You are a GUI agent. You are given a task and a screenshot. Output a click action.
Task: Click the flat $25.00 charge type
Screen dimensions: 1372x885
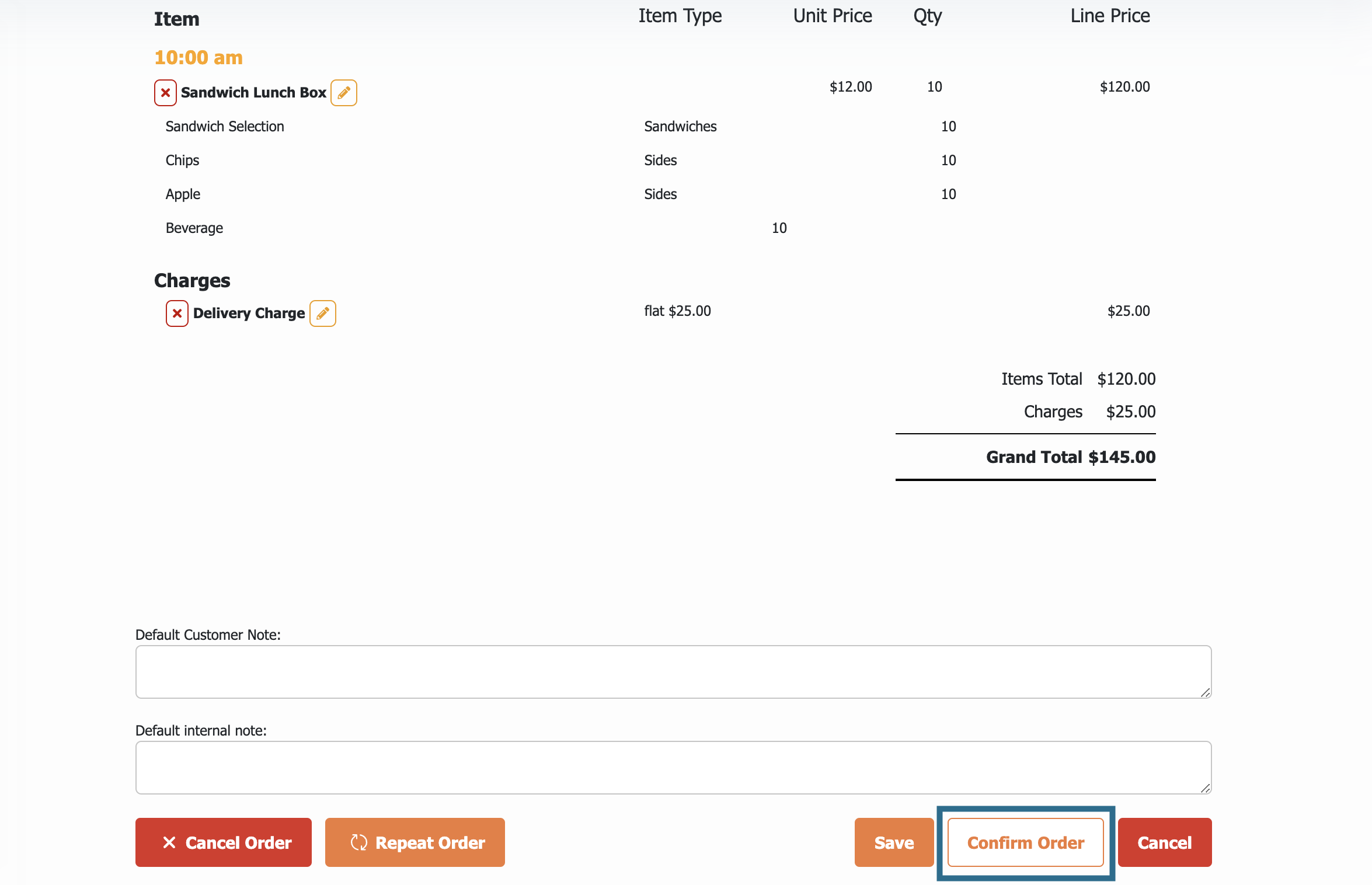pyautogui.click(x=678, y=311)
